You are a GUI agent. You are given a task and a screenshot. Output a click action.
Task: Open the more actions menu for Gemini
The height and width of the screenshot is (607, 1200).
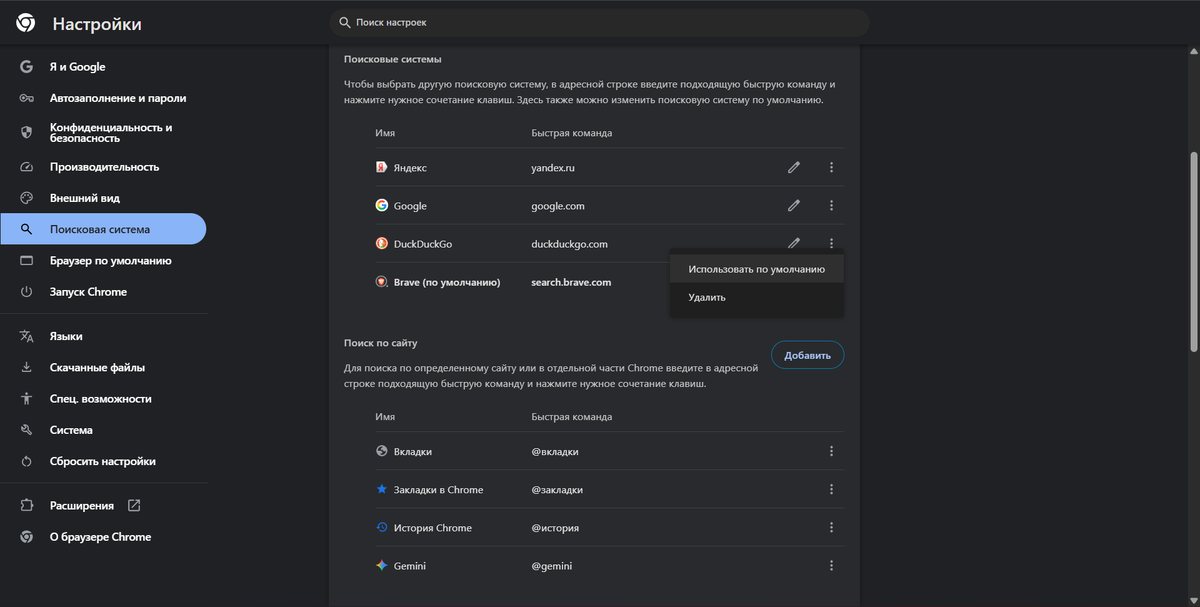click(x=831, y=566)
